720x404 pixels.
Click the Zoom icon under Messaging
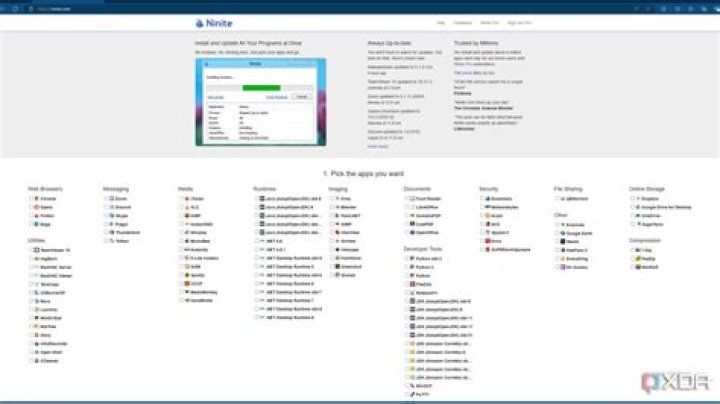(x=112, y=199)
